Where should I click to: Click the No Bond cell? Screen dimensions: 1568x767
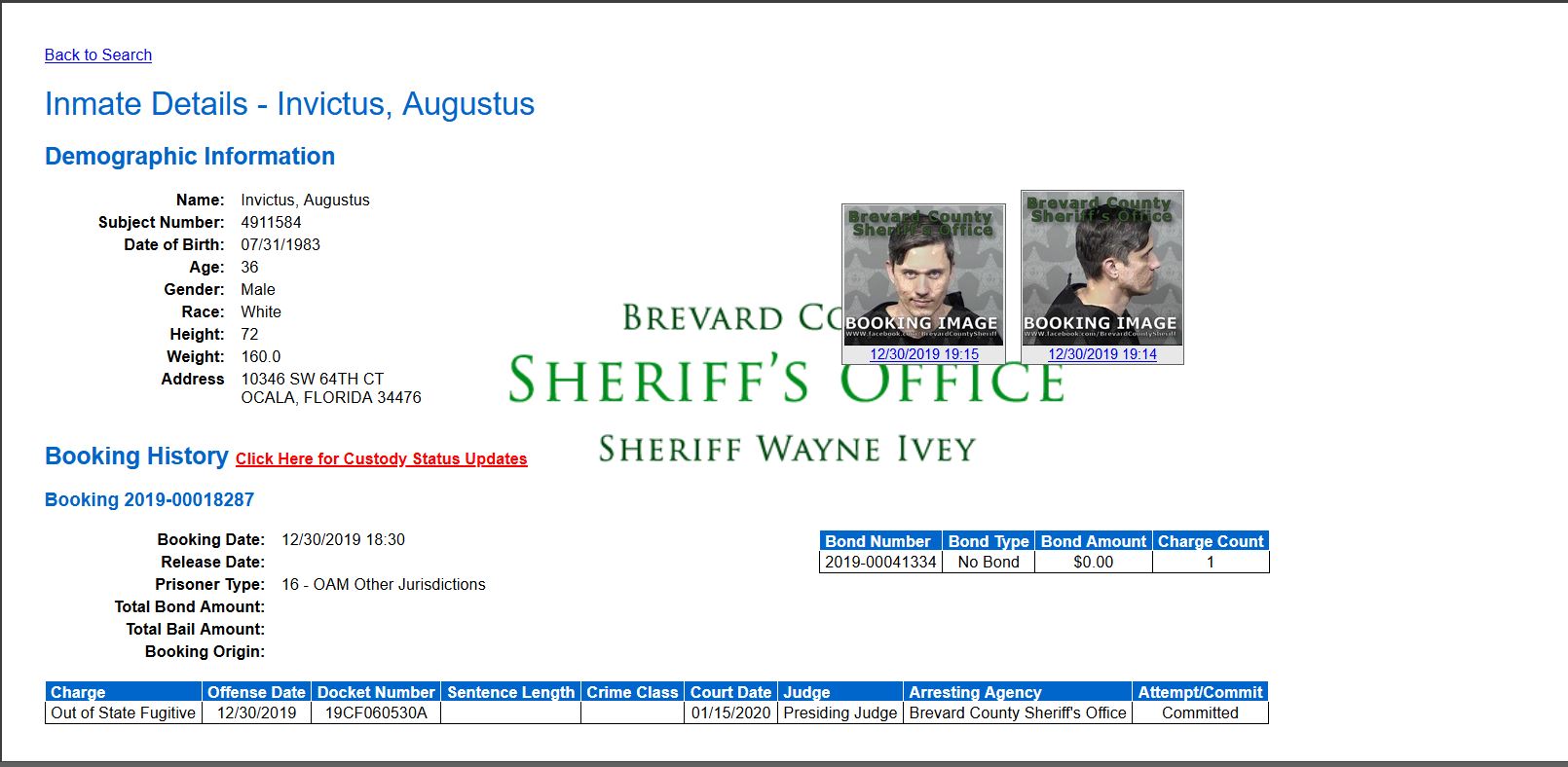click(989, 563)
